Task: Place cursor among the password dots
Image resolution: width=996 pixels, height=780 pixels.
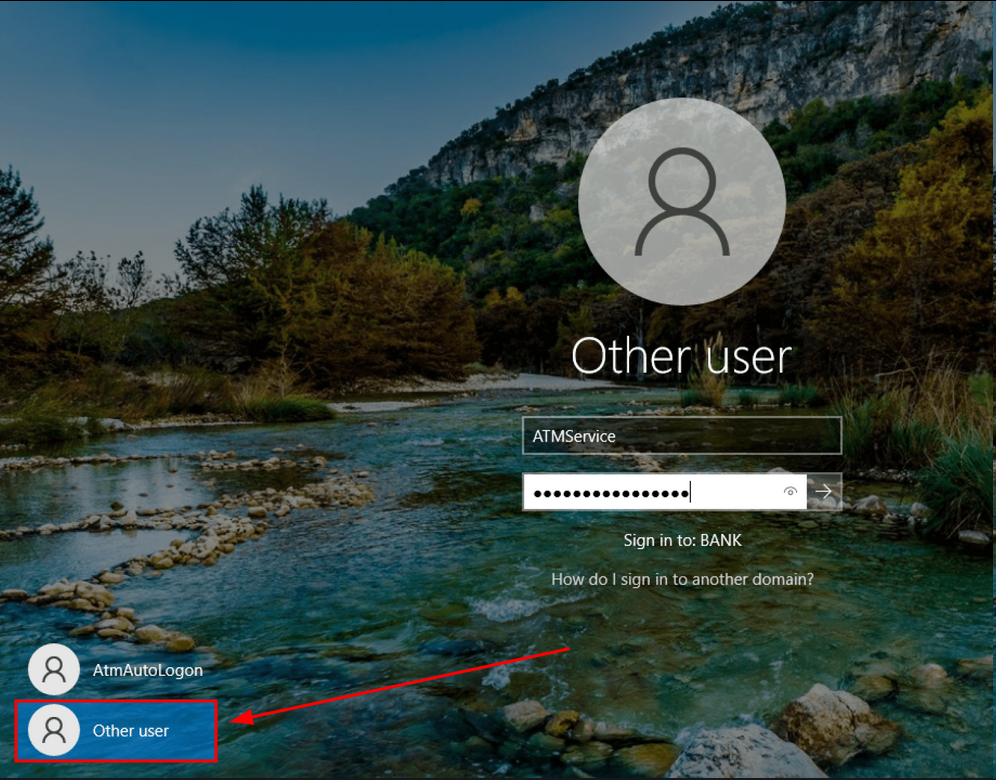Action: pos(611,494)
